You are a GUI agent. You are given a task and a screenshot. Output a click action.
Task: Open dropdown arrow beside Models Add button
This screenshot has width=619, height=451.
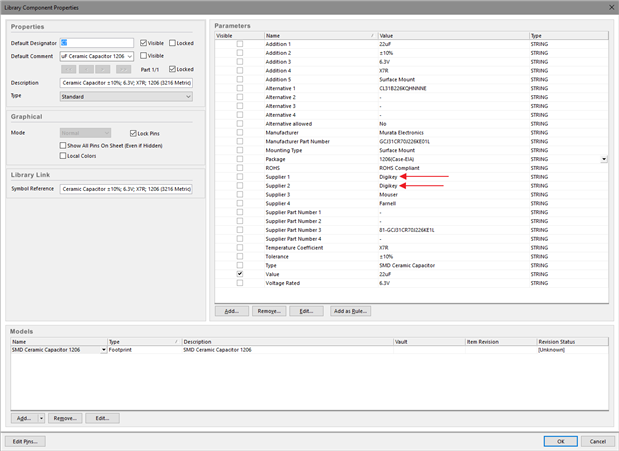41,417
